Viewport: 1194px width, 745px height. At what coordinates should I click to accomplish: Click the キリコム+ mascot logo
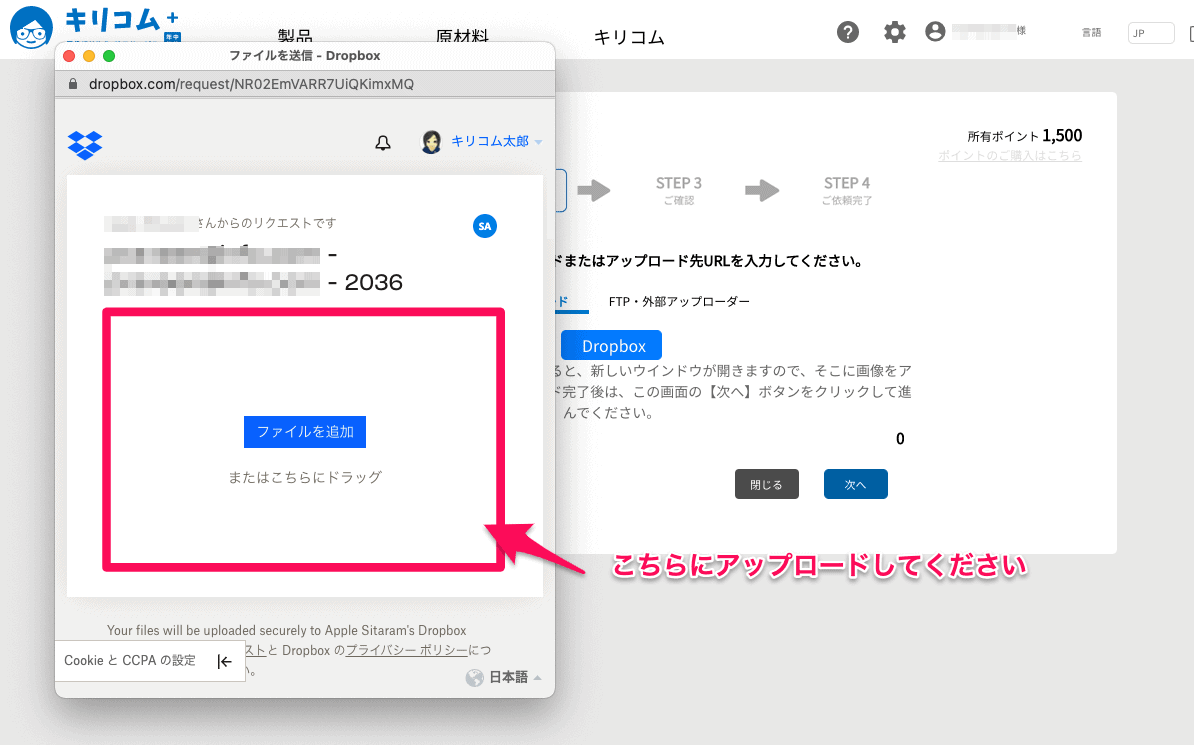31,27
